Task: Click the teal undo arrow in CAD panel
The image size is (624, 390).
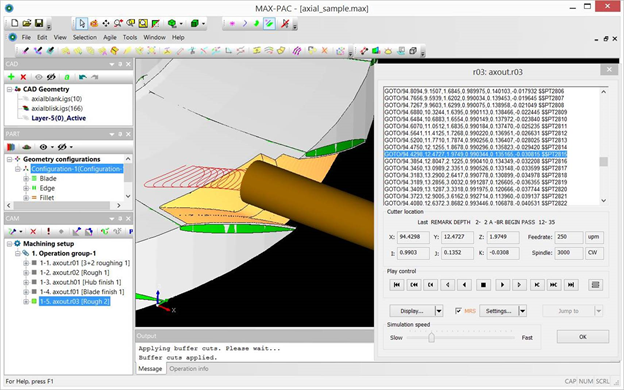Action: point(82,77)
